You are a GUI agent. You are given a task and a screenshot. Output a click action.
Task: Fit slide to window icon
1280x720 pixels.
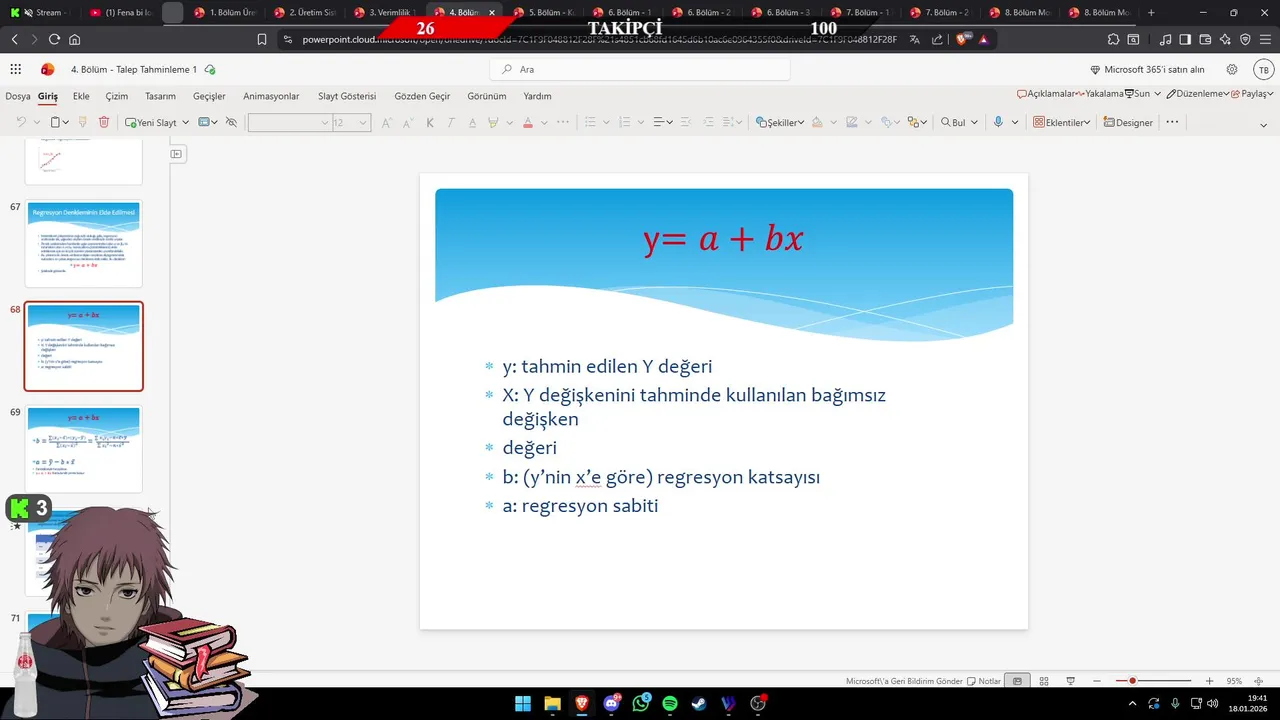click(x=1258, y=681)
